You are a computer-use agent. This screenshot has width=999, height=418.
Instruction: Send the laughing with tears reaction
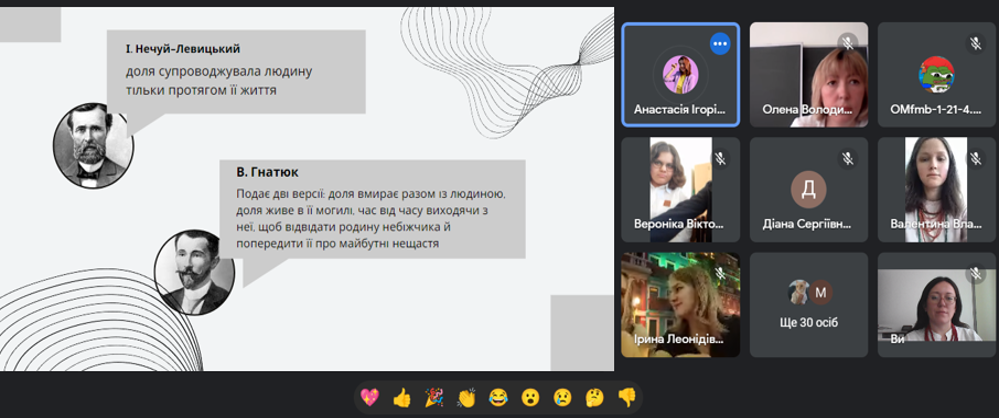(x=498, y=398)
